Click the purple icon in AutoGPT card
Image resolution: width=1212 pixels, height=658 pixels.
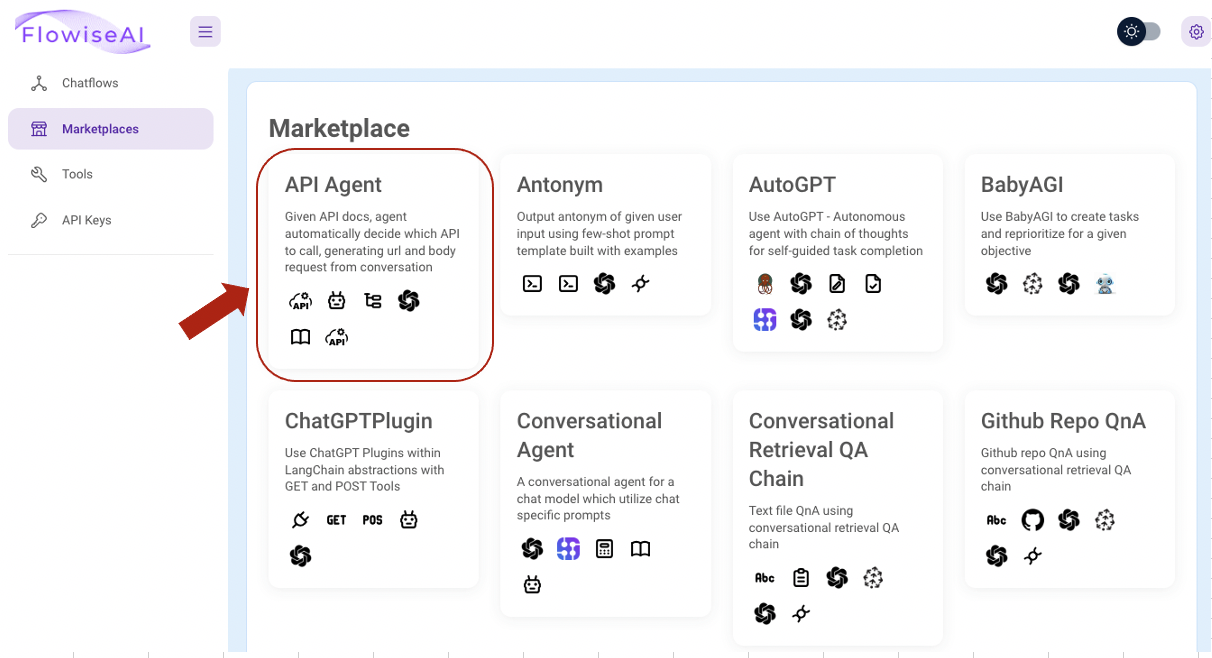[765, 319]
